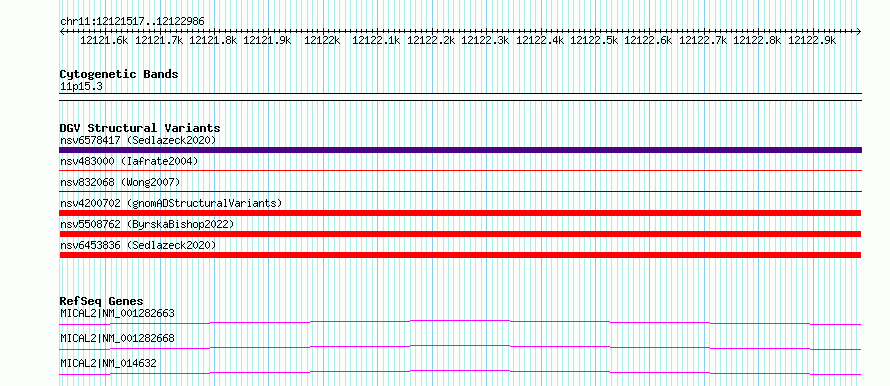
Task: Click the 12122.9k ruler position
Action: [x=812, y=40]
